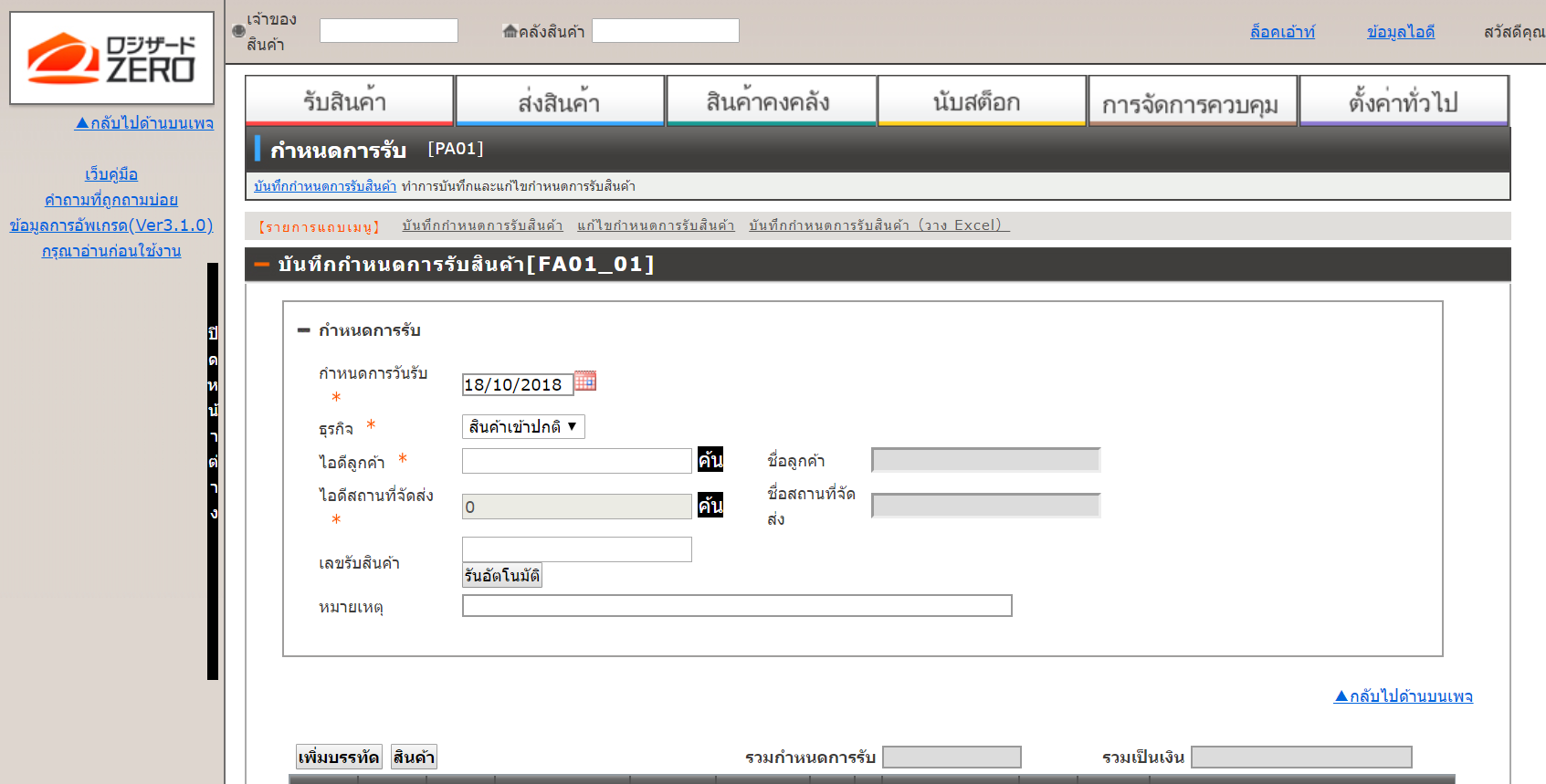Select the นับสต็อก tab
The image size is (1546, 784).
[x=981, y=101]
